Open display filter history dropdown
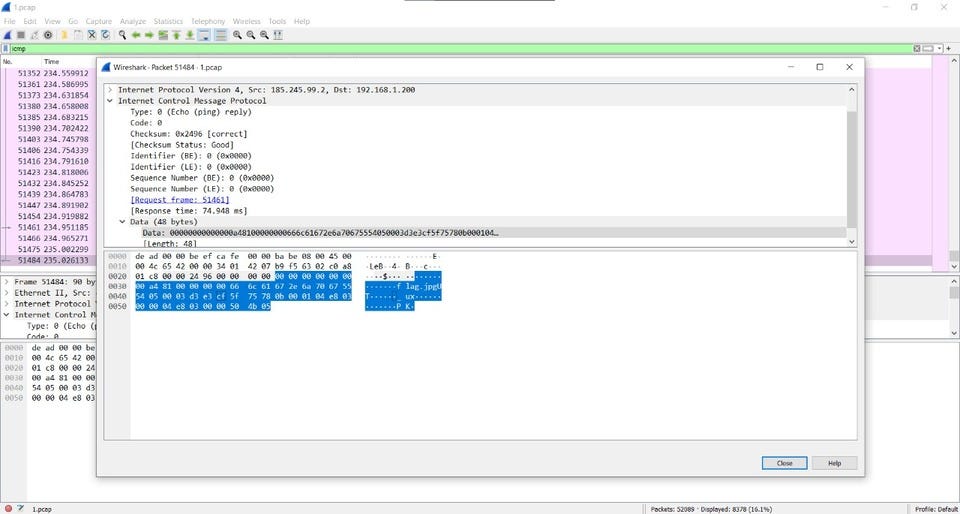 940,48
